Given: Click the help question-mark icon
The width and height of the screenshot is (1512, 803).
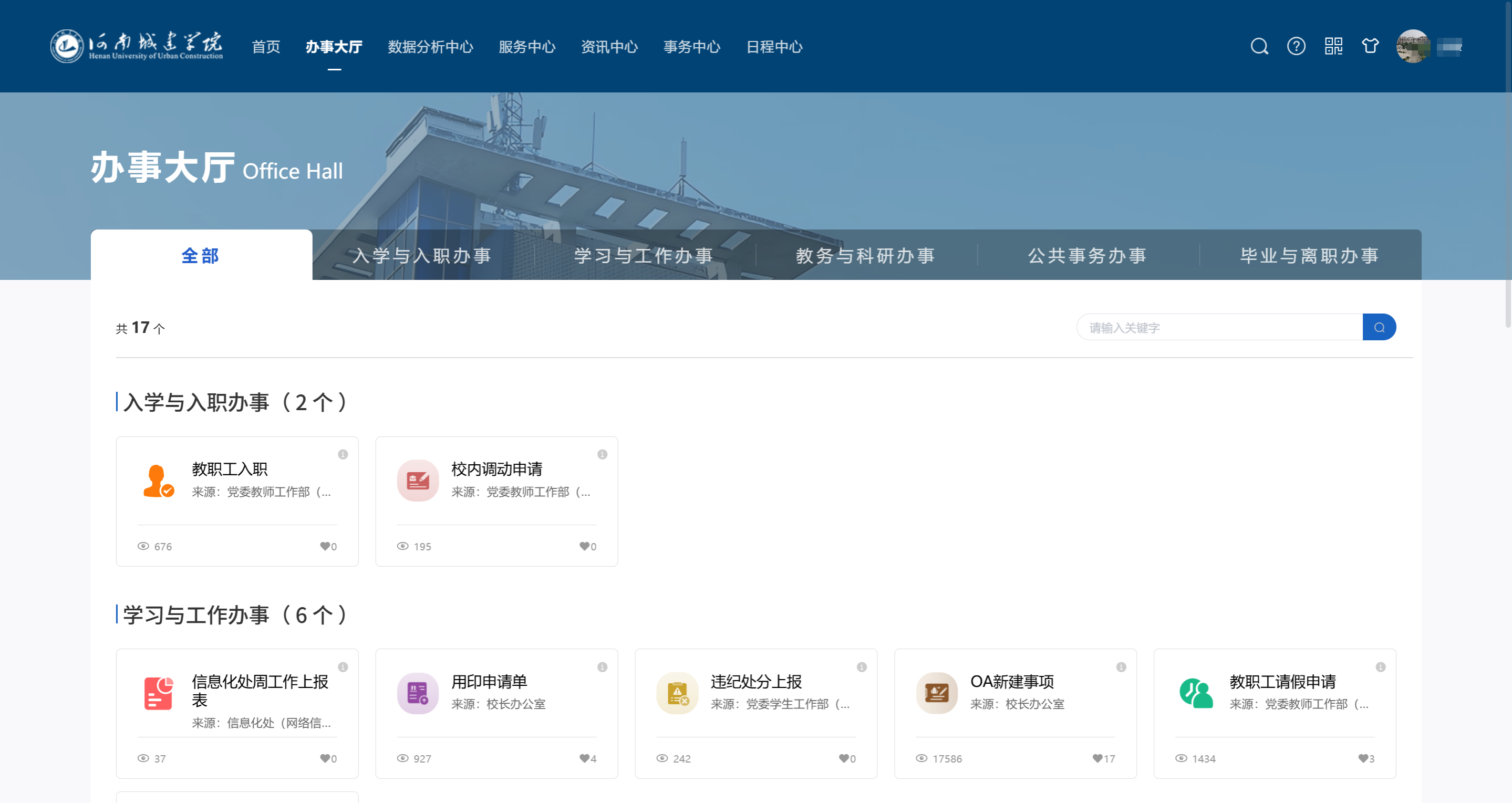Looking at the screenshot, I should [1296, 46].
